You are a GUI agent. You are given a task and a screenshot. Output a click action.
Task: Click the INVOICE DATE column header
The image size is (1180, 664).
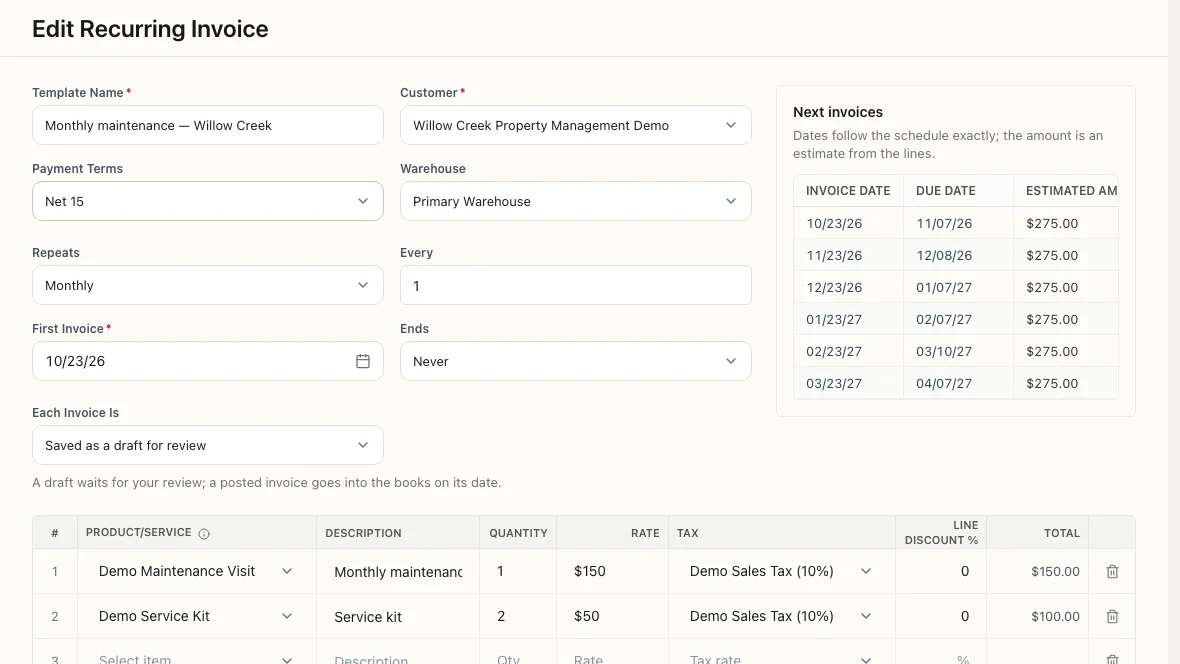coord(848,191)
